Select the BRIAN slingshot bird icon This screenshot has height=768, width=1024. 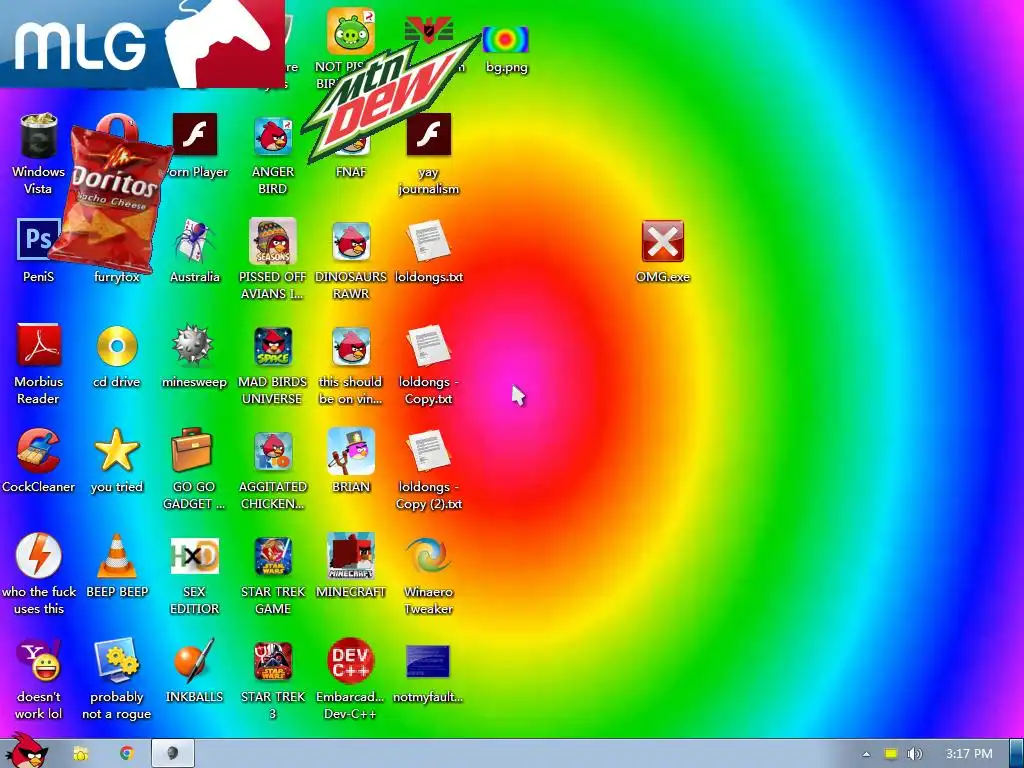pyautogui.click(x=351, y=451)
